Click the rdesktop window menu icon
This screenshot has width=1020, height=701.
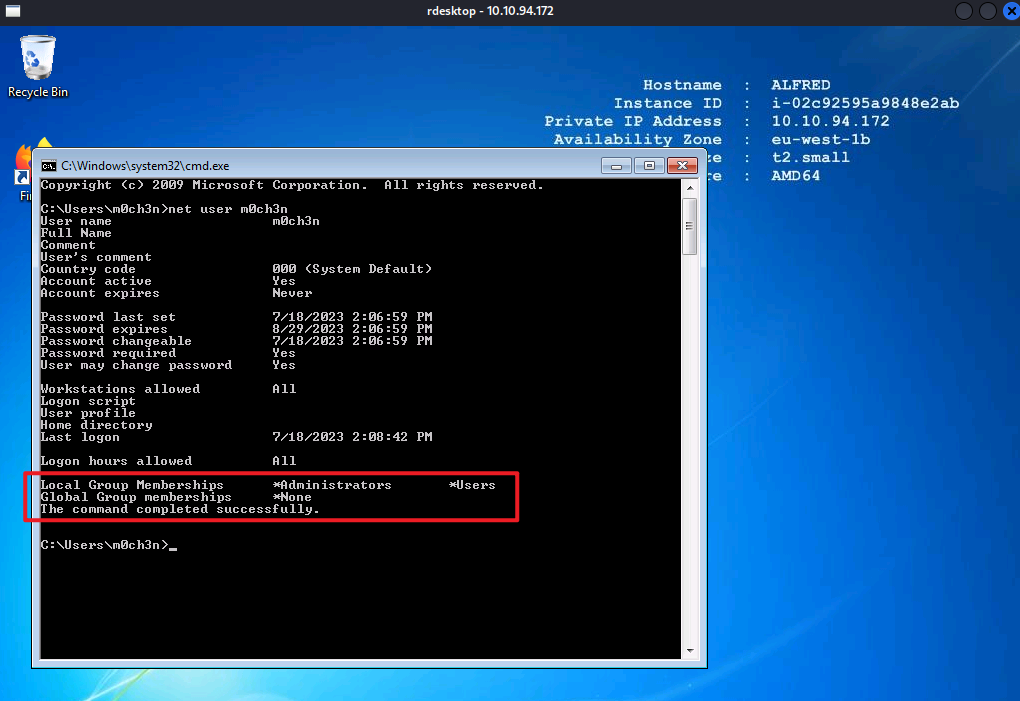12,10
